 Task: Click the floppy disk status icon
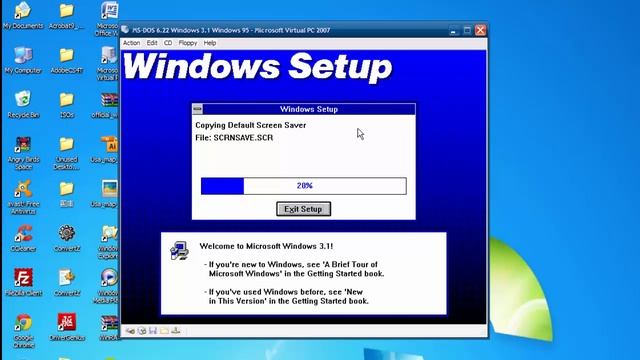click(153, 331)
